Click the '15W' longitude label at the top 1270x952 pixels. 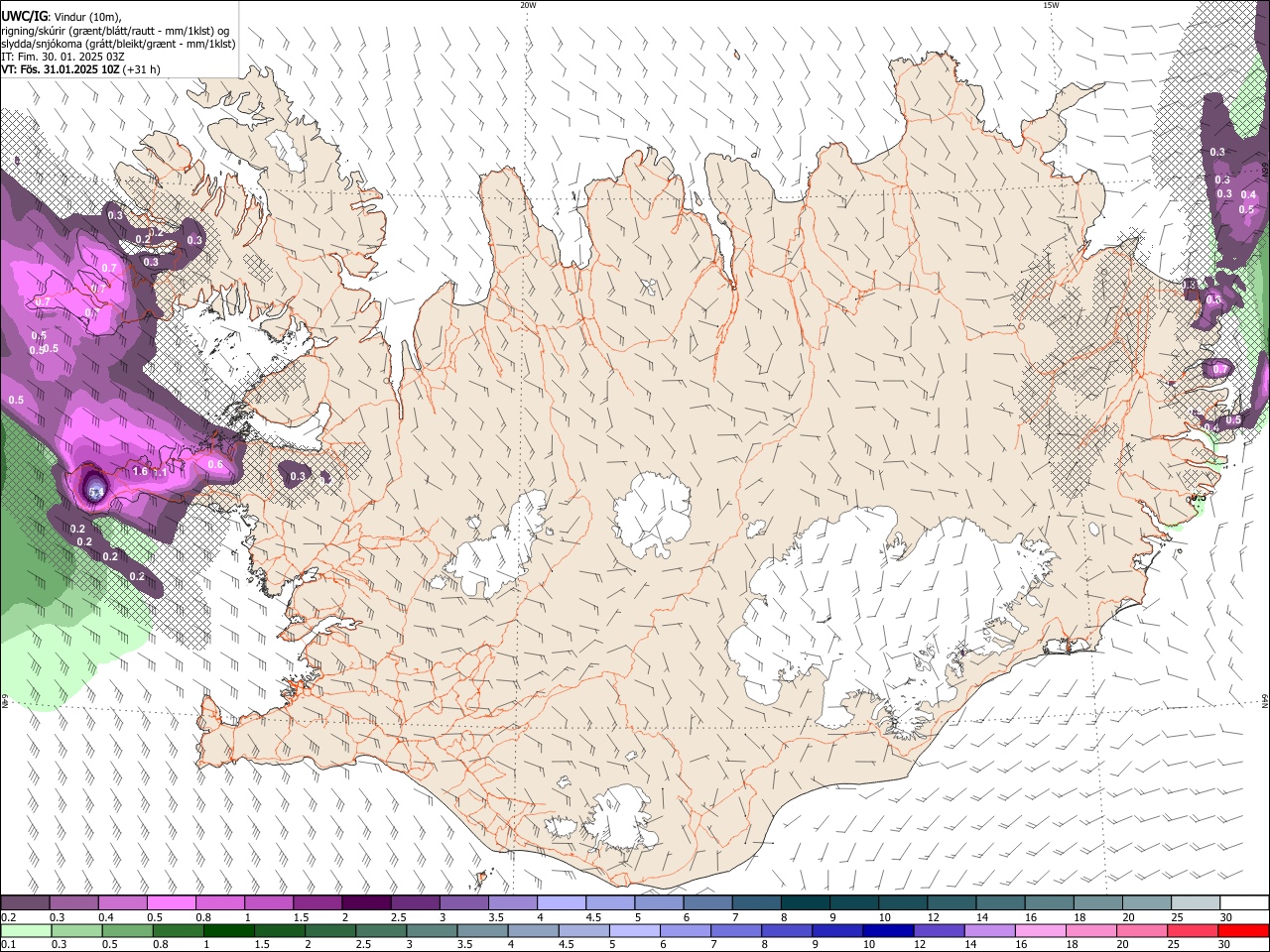coord(1051,5)
